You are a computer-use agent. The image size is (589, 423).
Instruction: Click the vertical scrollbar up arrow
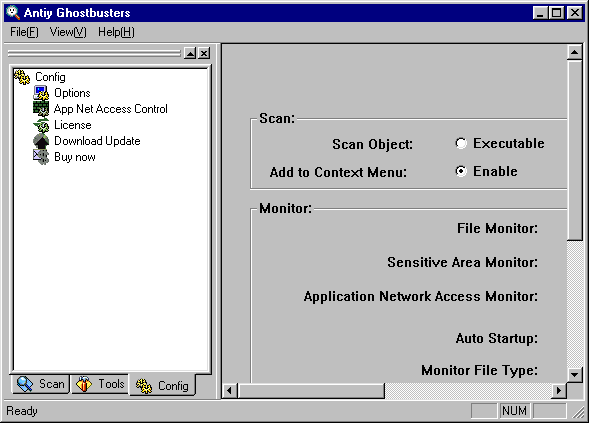coord(574,52)
